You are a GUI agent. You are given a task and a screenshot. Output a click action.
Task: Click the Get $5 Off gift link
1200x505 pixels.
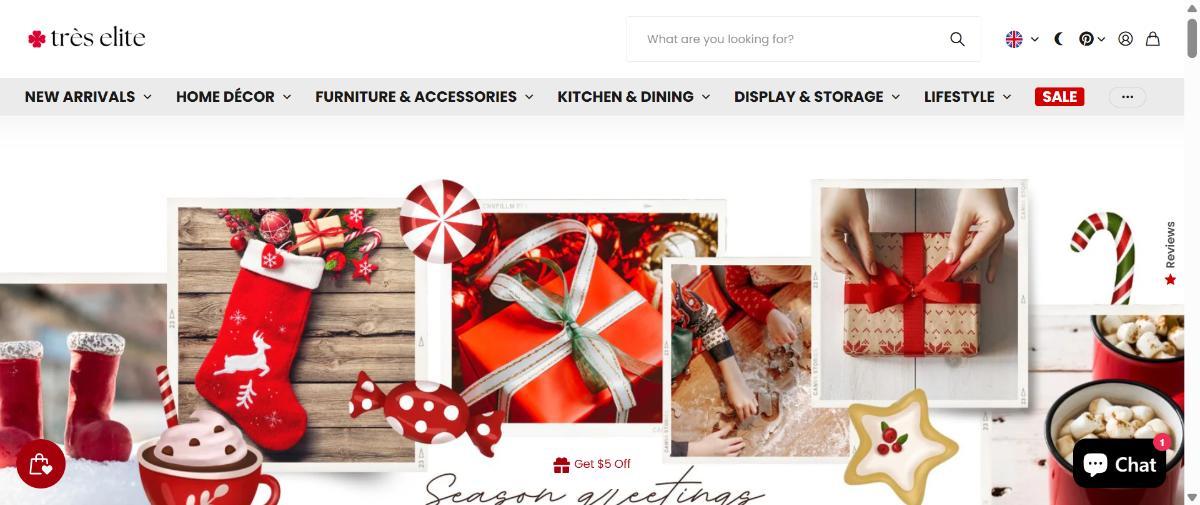tap(592, 464)
